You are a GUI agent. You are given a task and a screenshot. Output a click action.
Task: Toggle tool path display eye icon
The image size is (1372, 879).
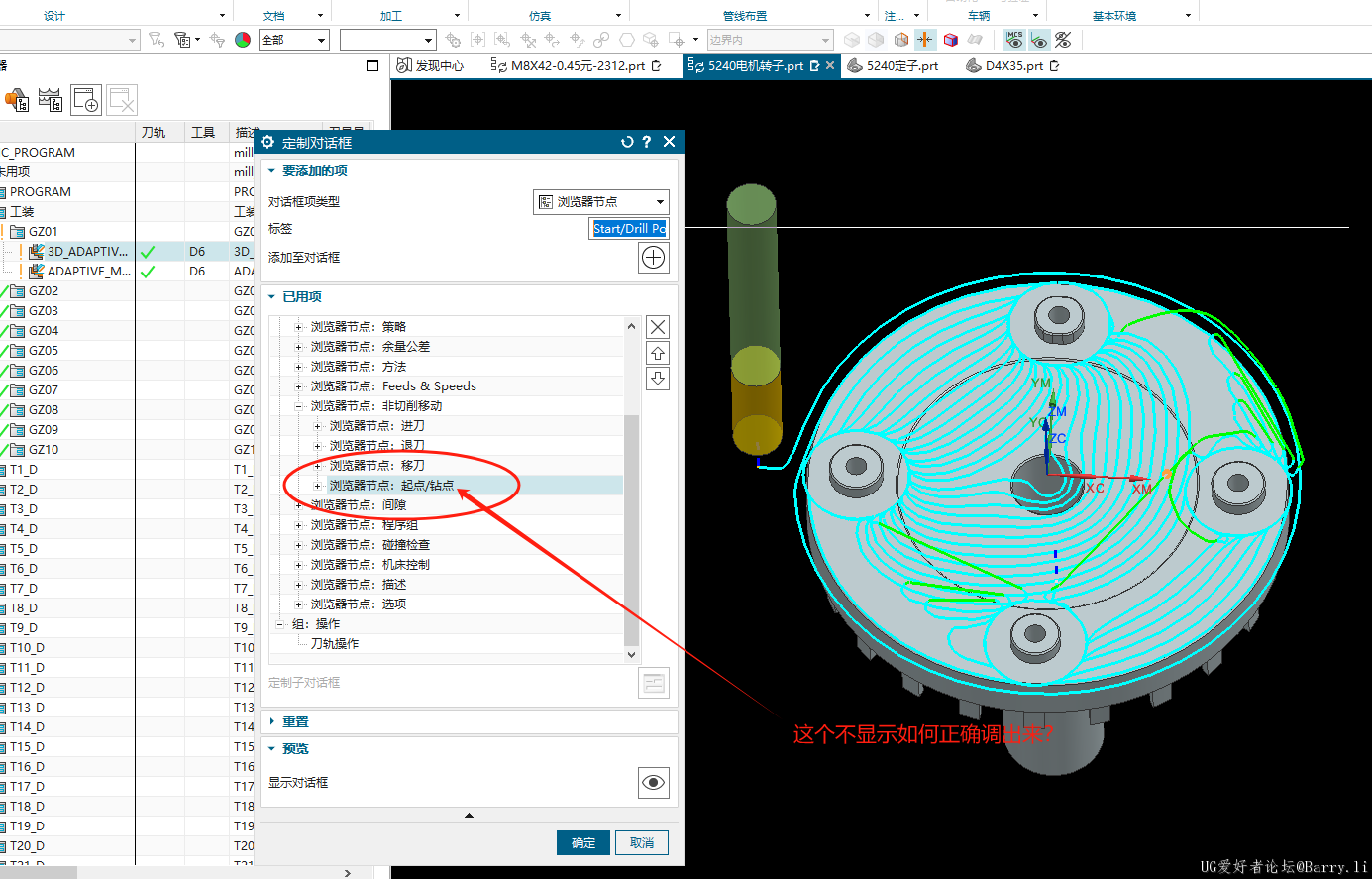pos(1039,40)
